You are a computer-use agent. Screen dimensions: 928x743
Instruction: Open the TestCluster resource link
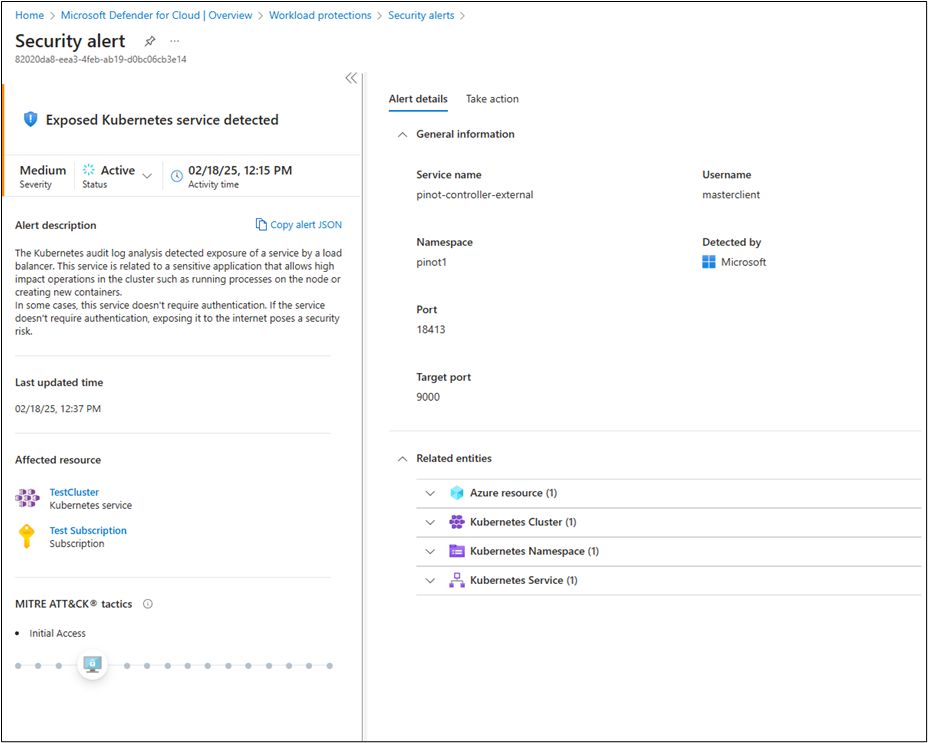coord(74,492)
